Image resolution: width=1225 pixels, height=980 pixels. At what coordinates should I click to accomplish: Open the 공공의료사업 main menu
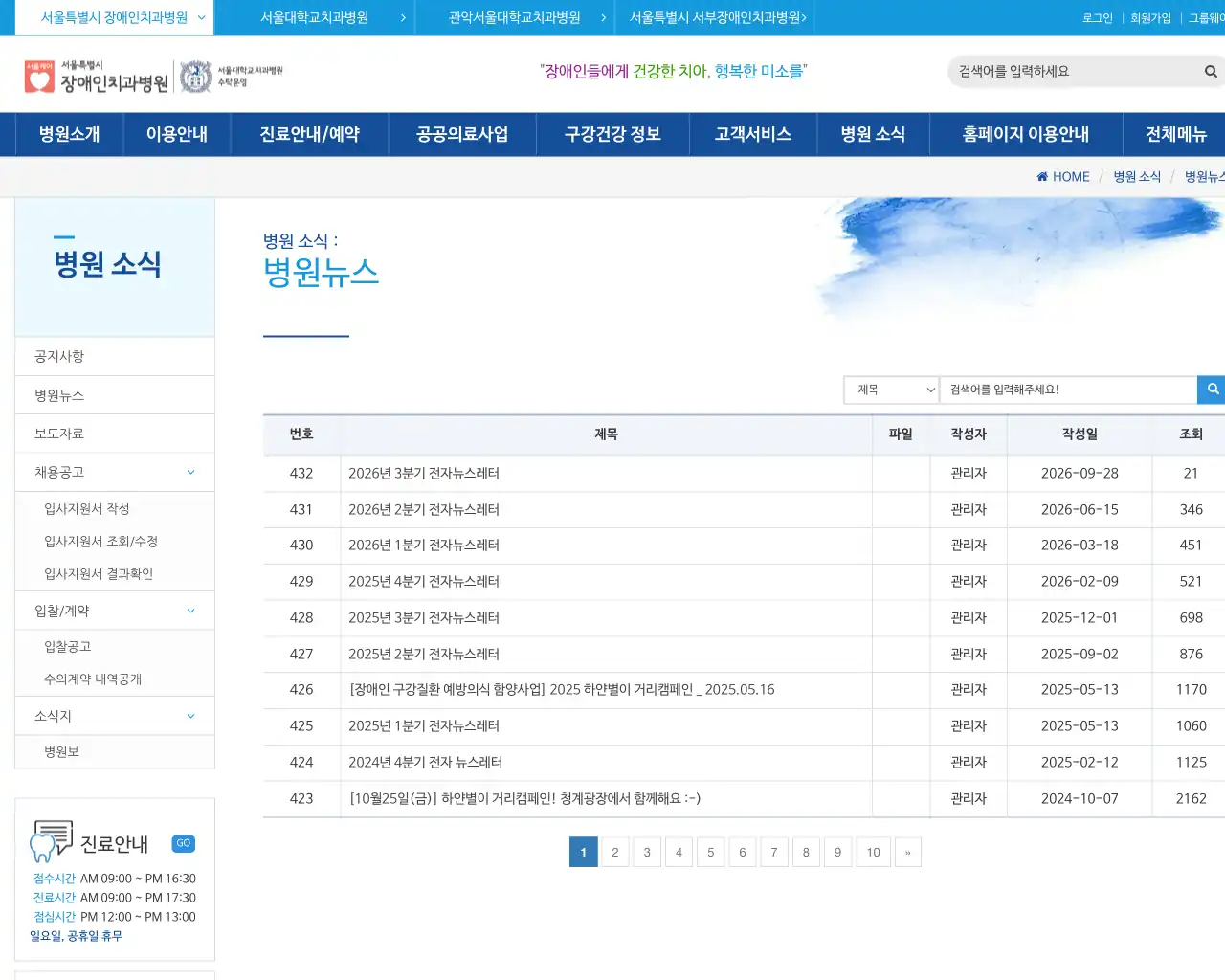pyautogui.click(x=462, y=134)
